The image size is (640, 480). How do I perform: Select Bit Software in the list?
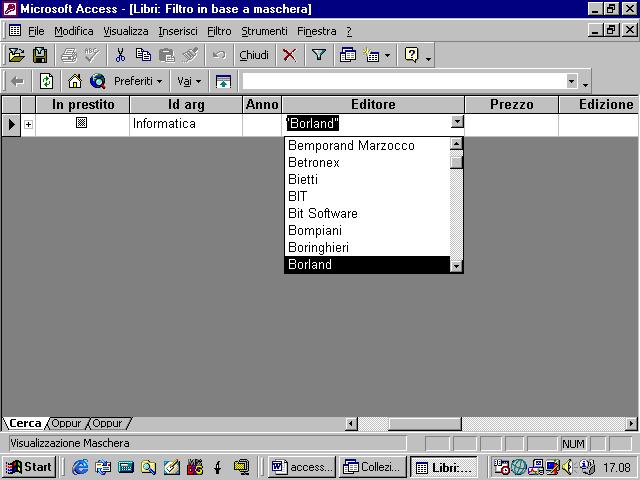click(367, 213)
